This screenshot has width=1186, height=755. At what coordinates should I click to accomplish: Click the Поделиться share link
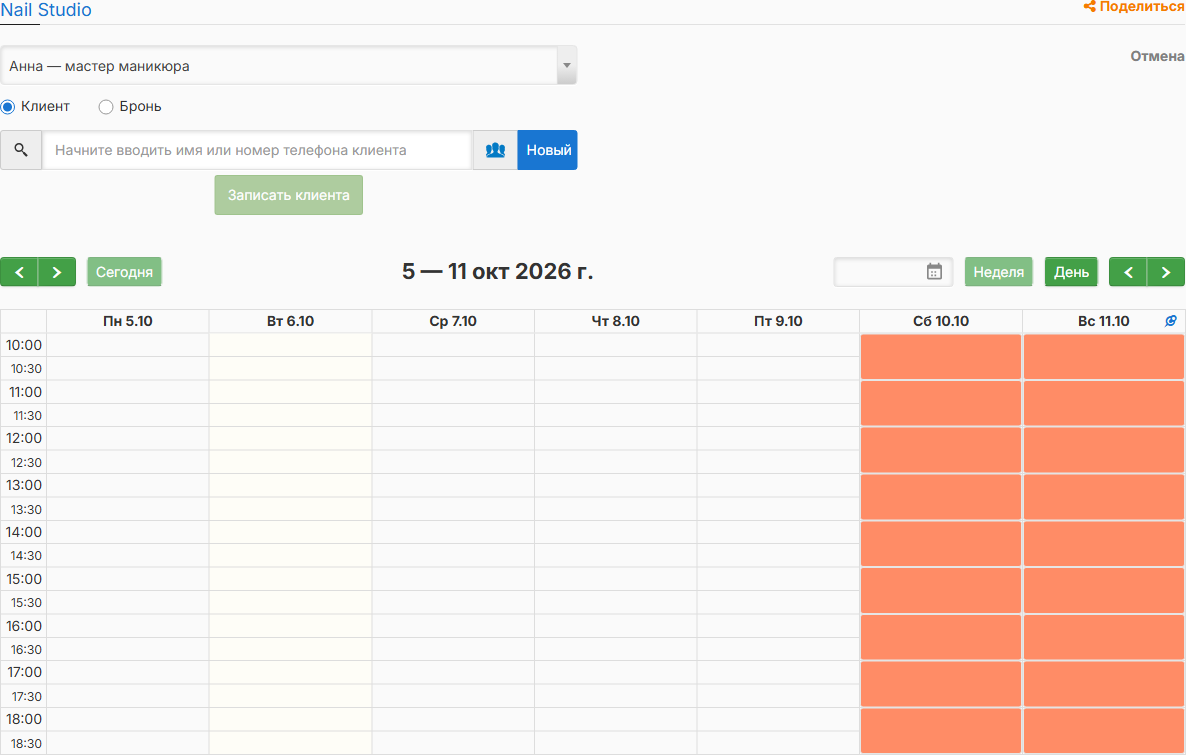(x=1135, y=7)
